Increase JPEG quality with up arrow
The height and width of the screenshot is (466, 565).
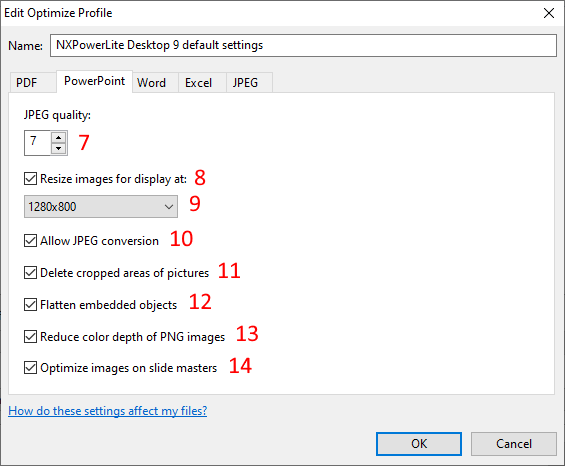pos(58,137)
